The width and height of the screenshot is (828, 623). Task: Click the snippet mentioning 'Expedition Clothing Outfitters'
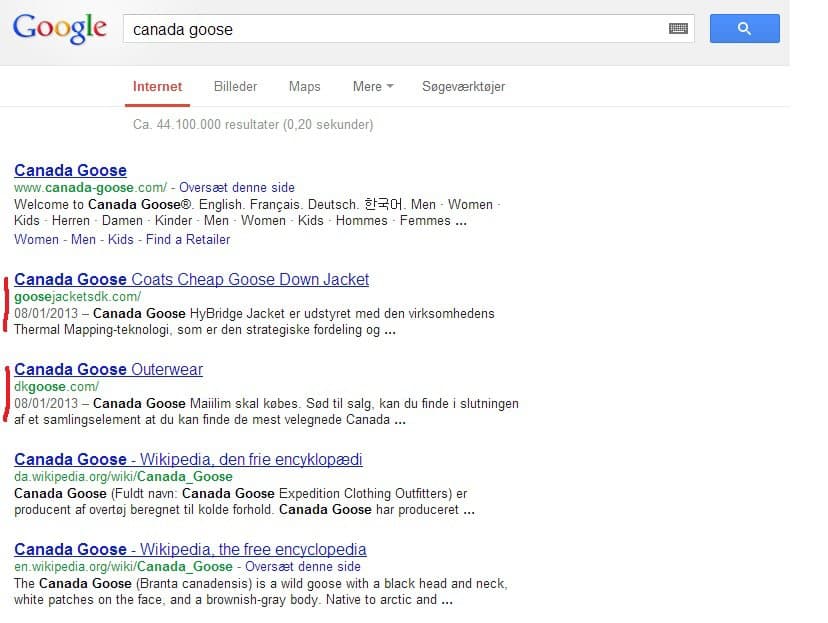(x=244, y=502)
